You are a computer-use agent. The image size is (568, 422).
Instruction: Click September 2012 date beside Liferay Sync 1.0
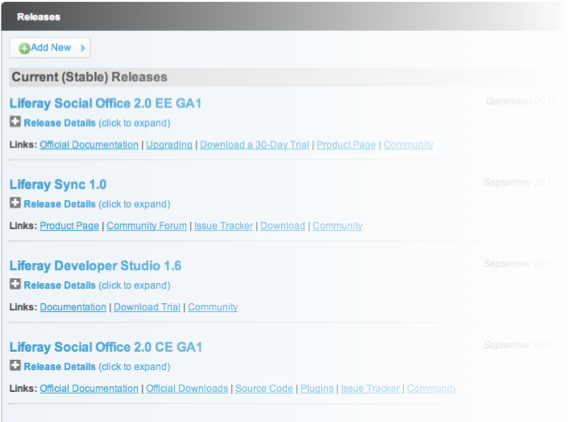point(520,183)
